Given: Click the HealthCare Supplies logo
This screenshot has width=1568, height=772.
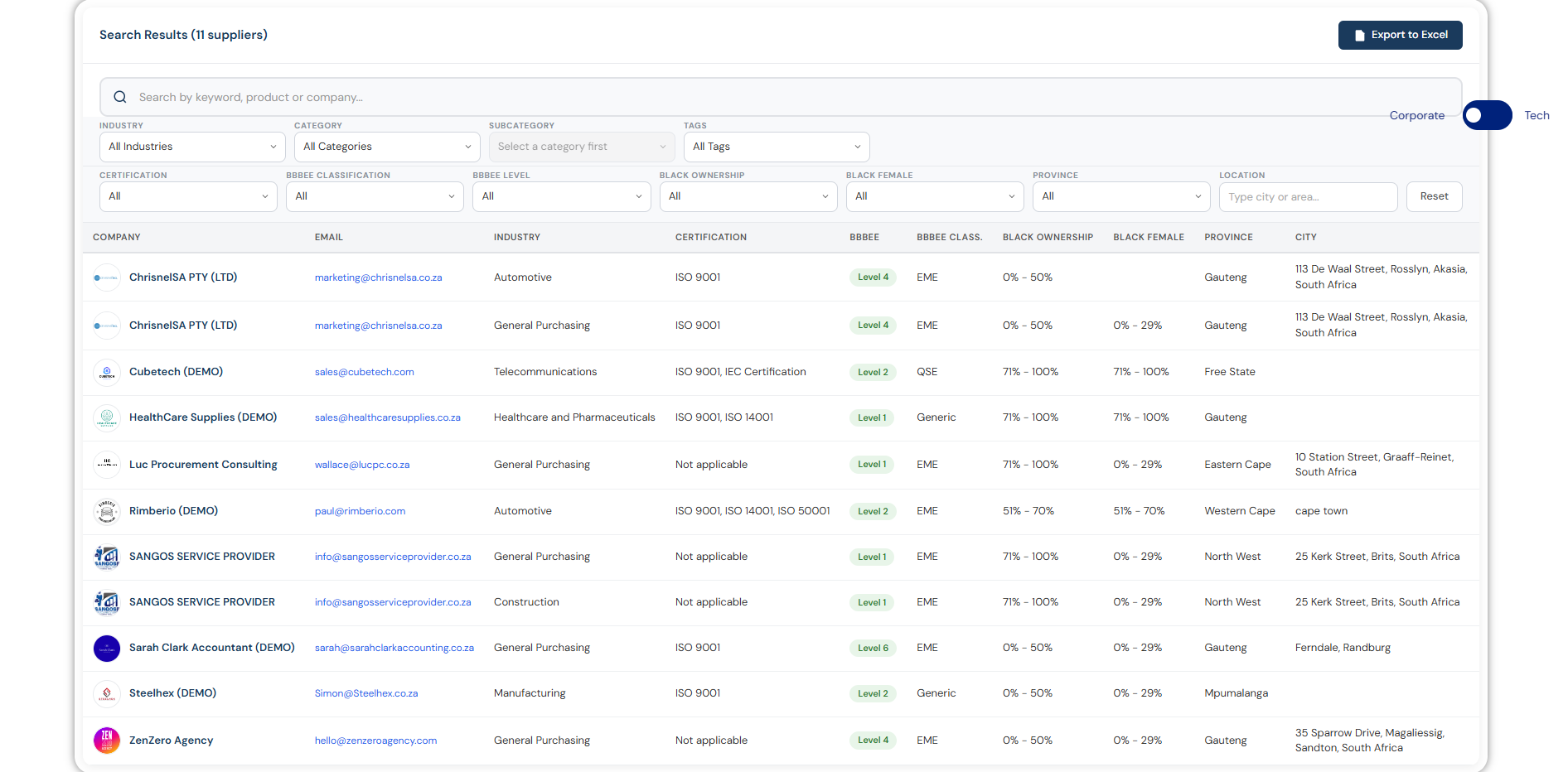Looking at the screenshot, I should point(106,417).
